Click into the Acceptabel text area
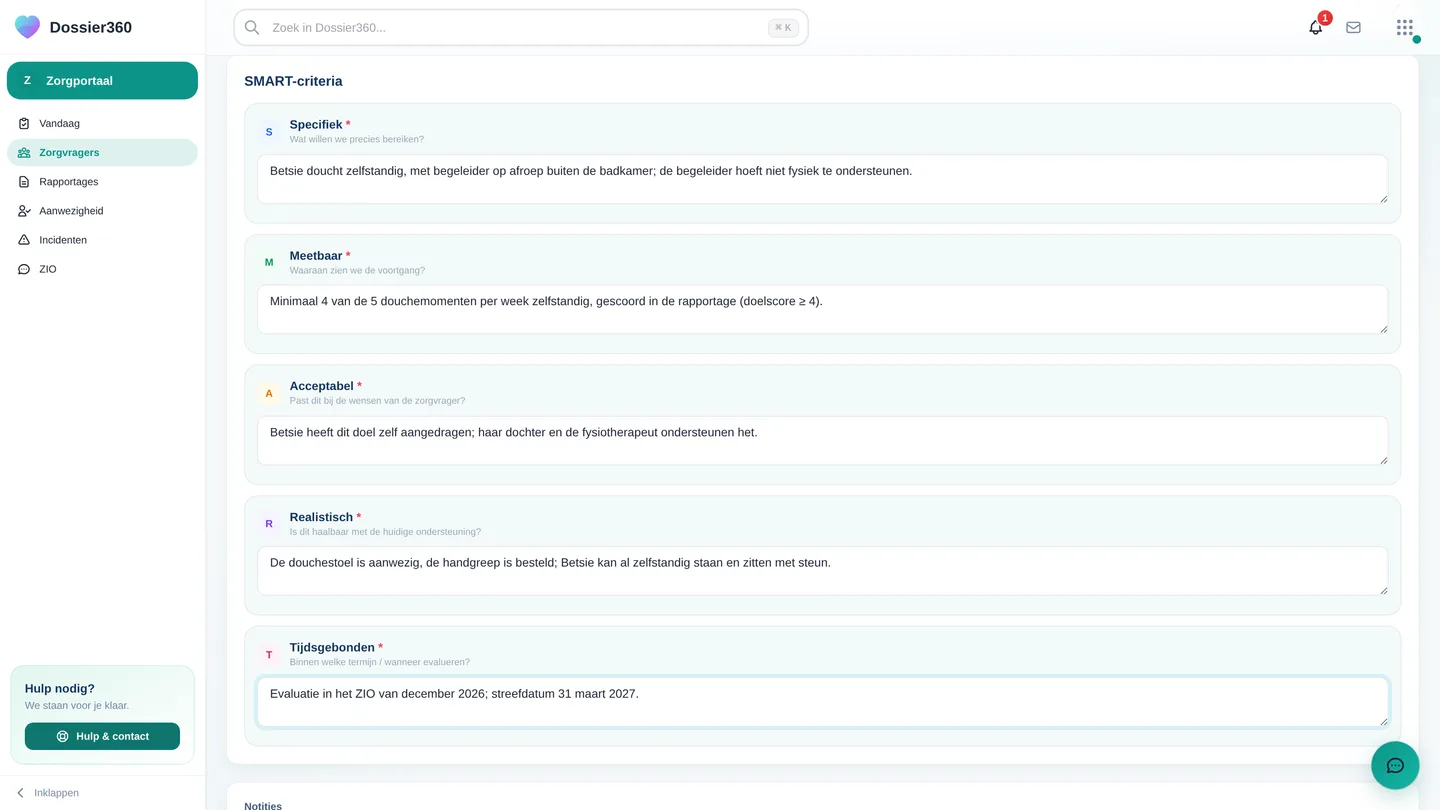This screenshot has width=1440, height=810. (x=822, y=440)
